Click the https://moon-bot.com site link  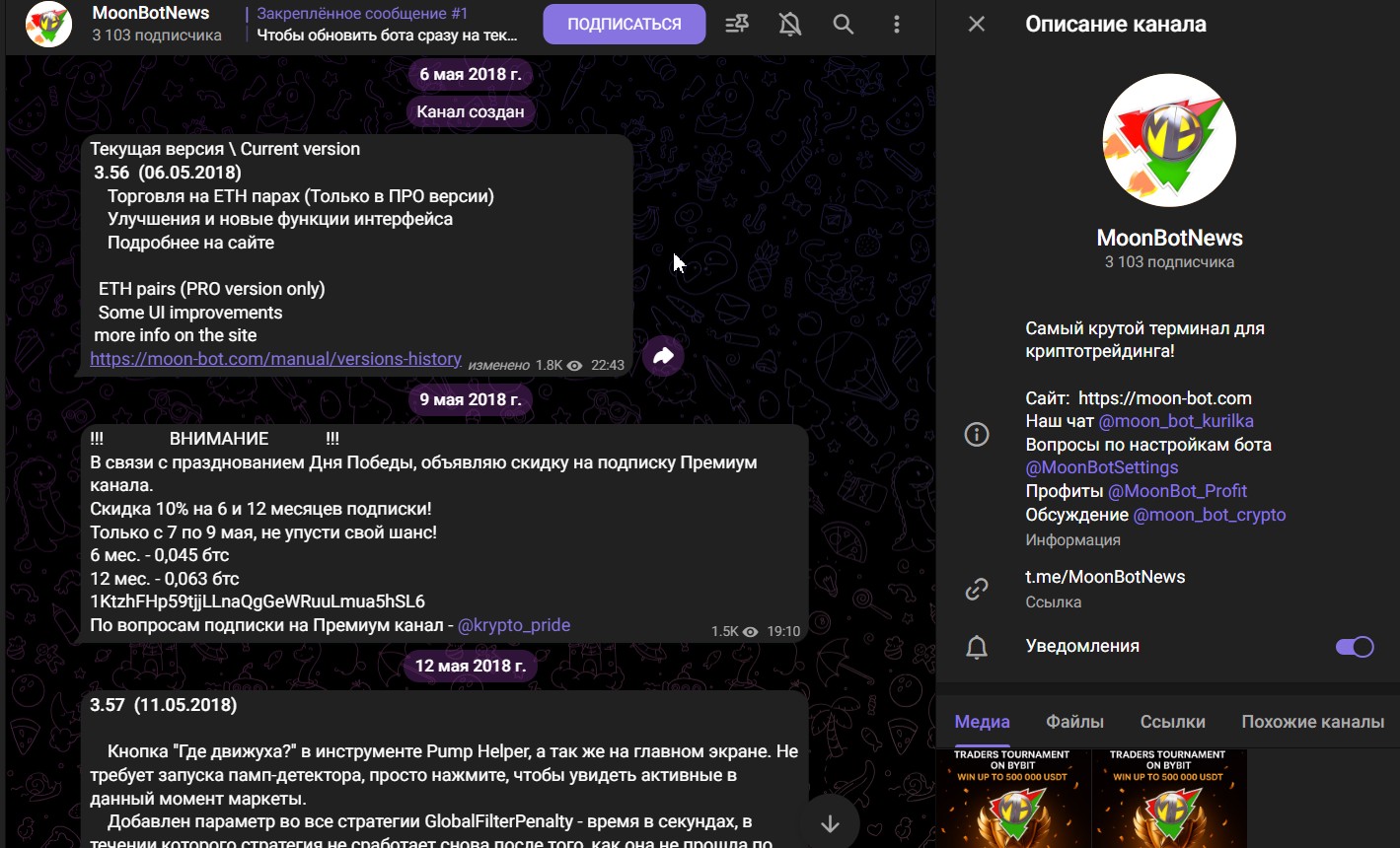[1165, 398]
